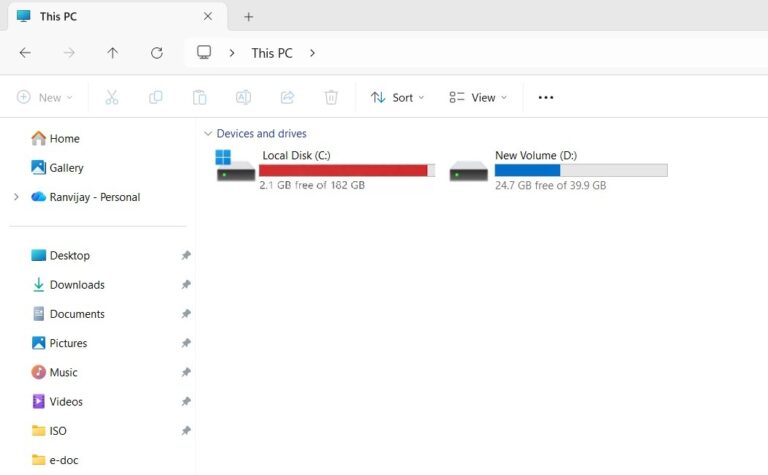Go back using the back arrow
Image resolution: width=768 pixels, height=475 pixels.
[25, 53]
